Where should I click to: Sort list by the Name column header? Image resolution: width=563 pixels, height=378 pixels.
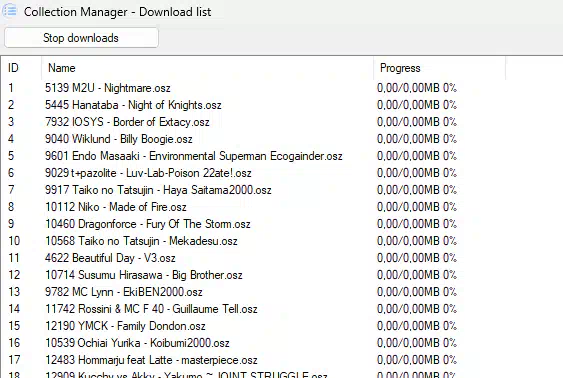pyautogui.click(x=207, y=68)
